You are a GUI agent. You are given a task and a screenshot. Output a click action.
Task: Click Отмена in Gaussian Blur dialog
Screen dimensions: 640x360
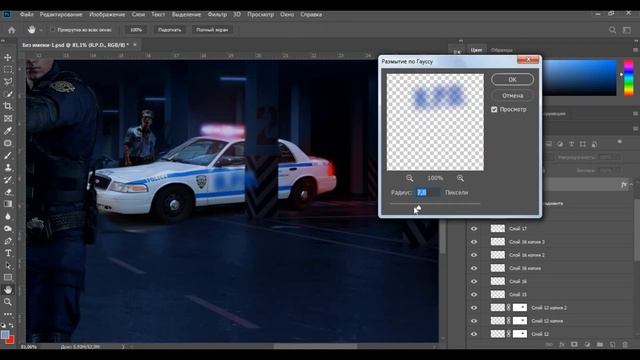tap(512, 96)
